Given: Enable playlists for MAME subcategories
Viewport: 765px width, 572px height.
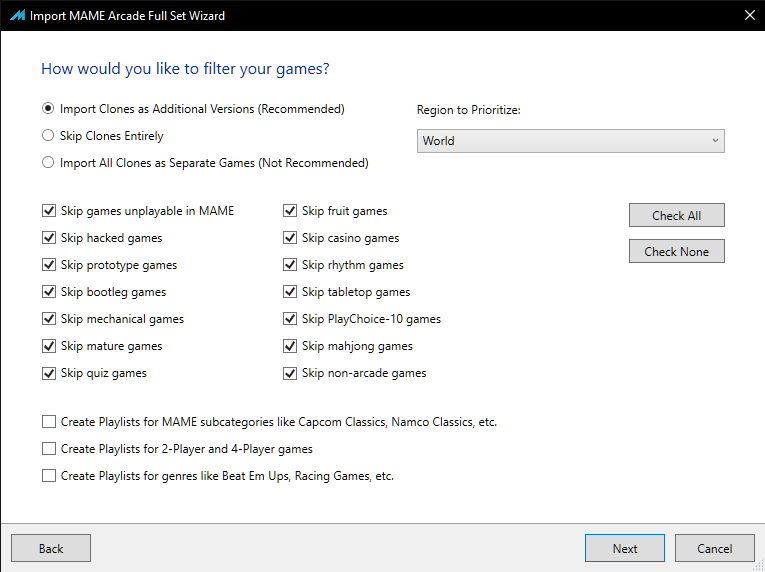Looking at the screenshot, I should 49,422.
